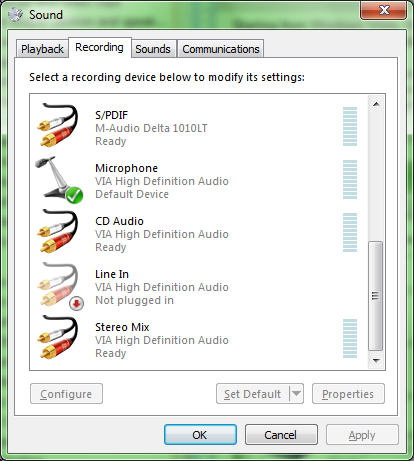
Task: Open the Sounds tab
Action: coord(153,49)
